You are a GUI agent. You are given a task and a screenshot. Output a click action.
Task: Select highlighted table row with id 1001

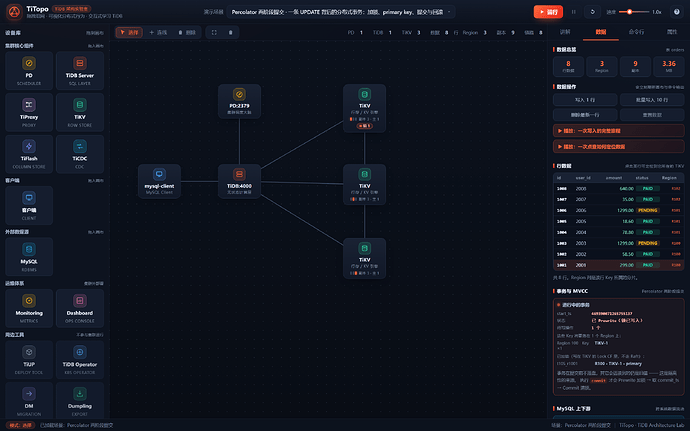click(x=618, y=265)
